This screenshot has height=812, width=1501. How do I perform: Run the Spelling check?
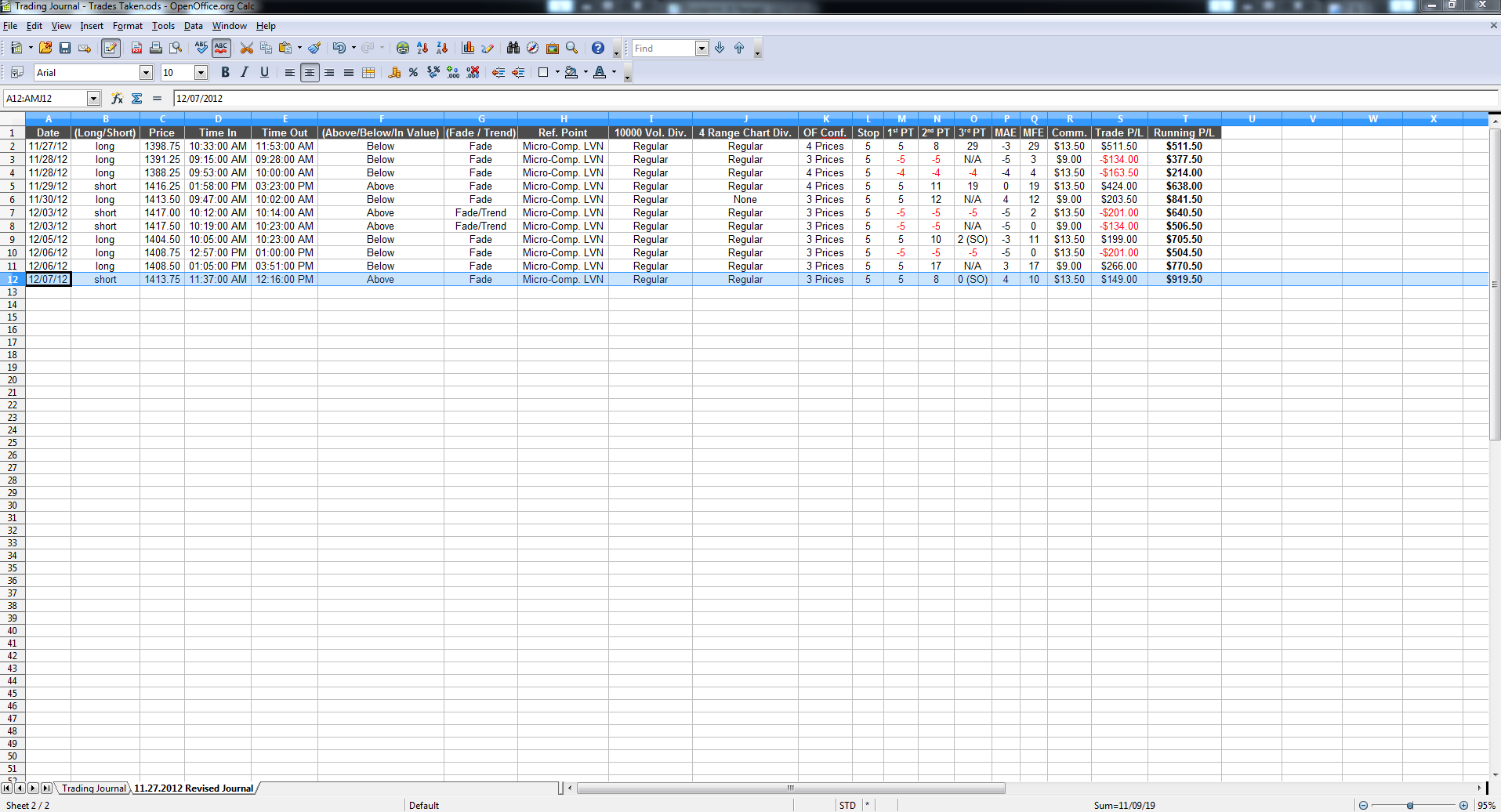tap(201, 48)
